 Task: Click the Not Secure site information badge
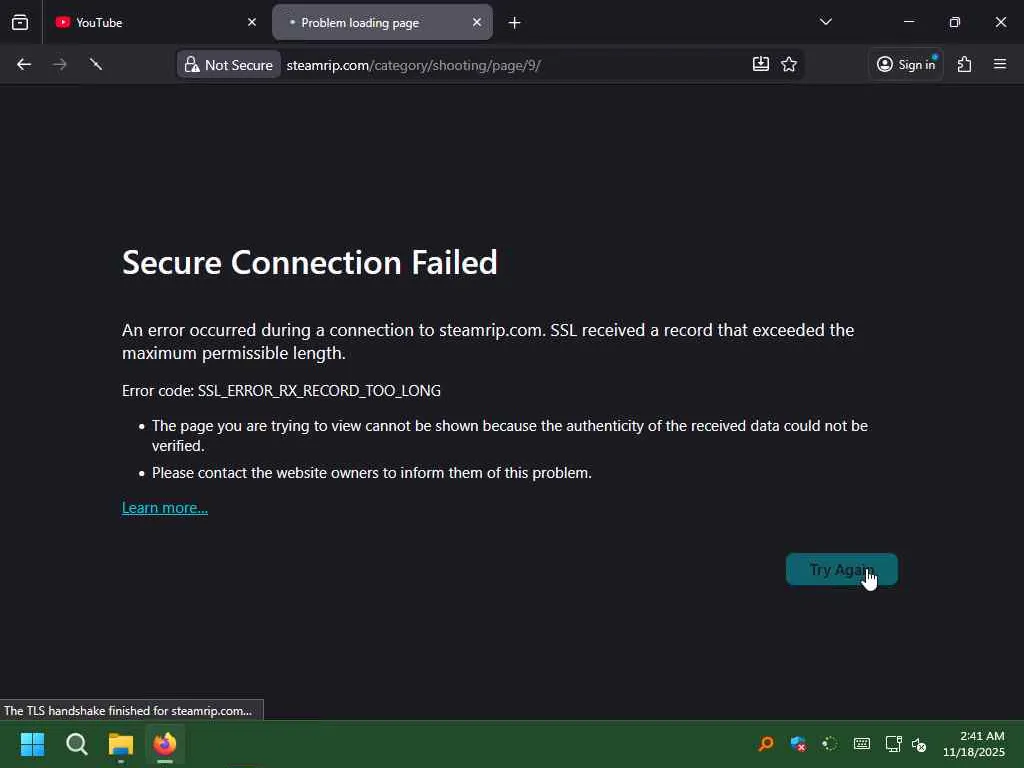tap(229, 65)
